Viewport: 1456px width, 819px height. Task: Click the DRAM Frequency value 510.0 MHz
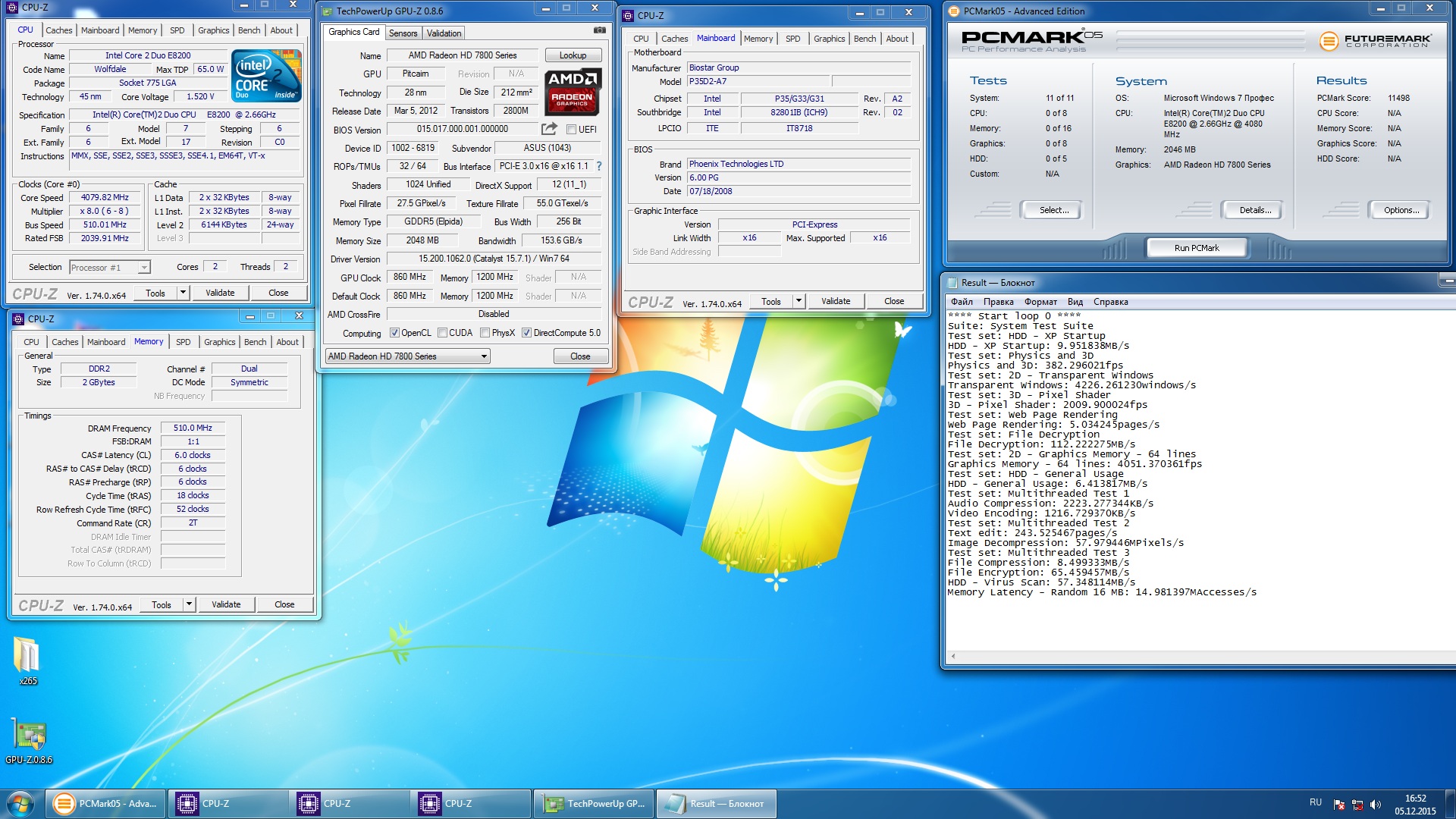click(193, 428)
